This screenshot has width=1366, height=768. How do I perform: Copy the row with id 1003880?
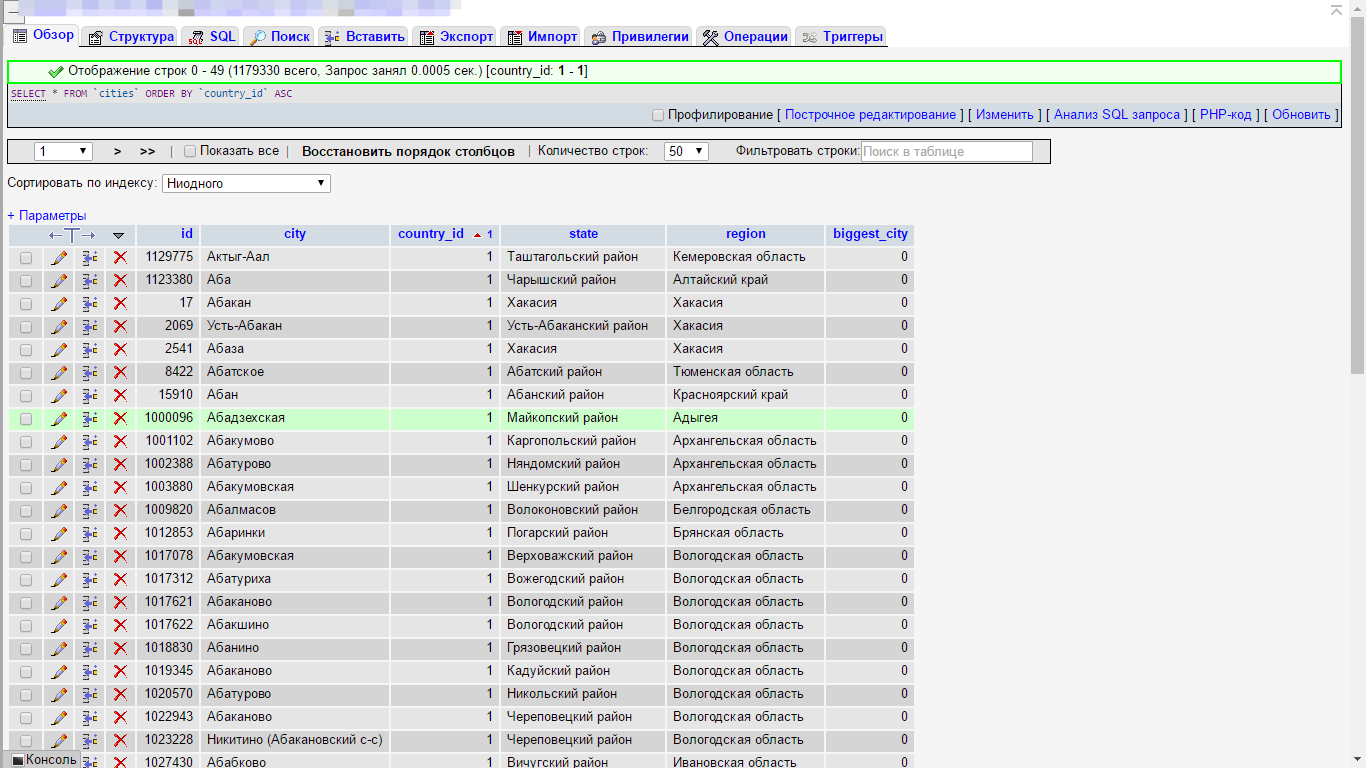pyautogui.click(x=90, y=487)
